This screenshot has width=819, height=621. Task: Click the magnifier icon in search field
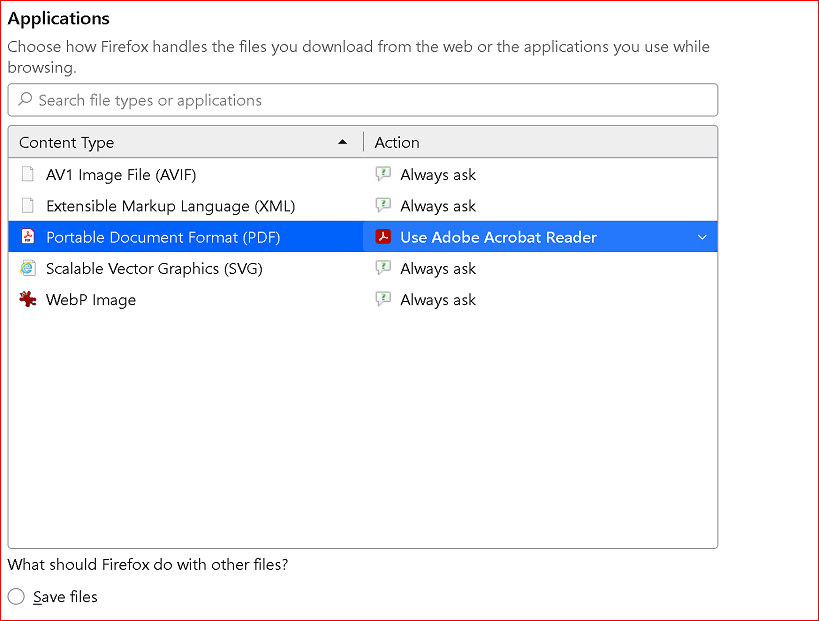25,99
